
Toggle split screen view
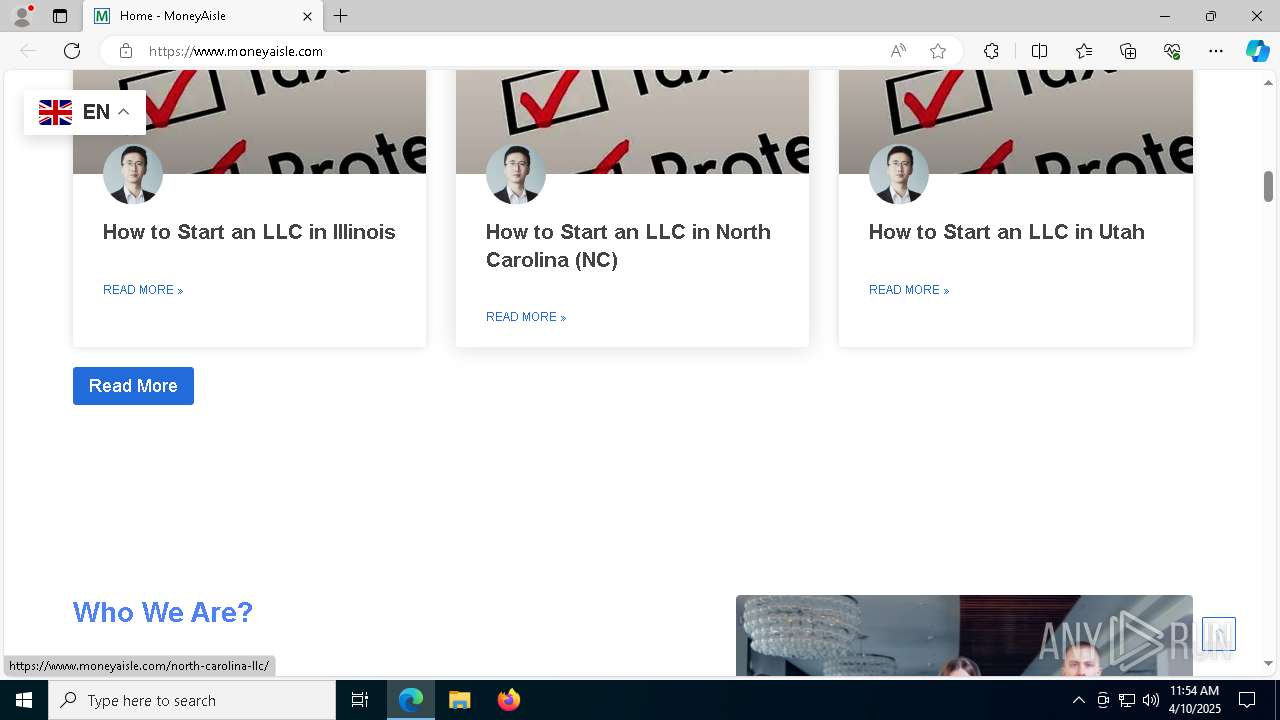(x=1039, y=51)
